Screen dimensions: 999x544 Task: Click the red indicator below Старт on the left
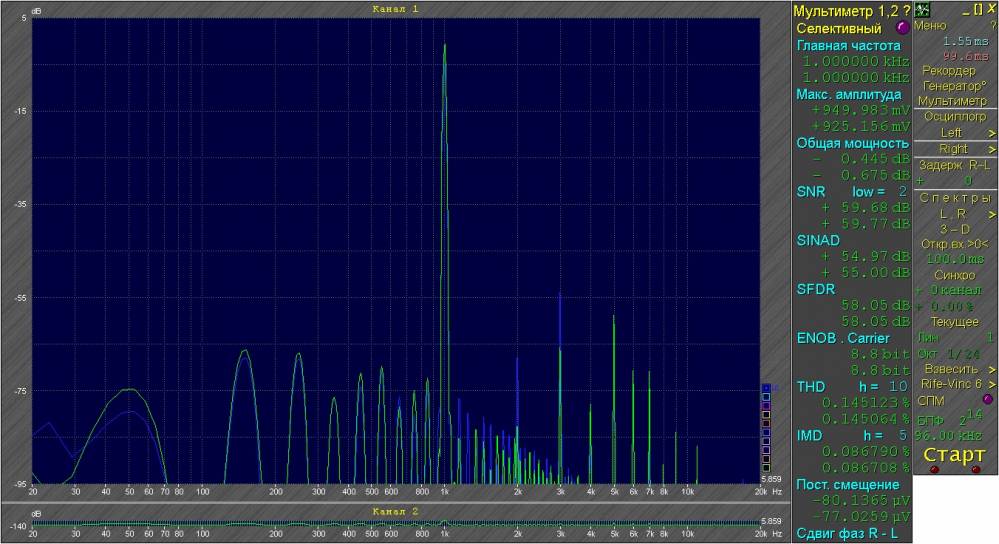click(934, 469)
